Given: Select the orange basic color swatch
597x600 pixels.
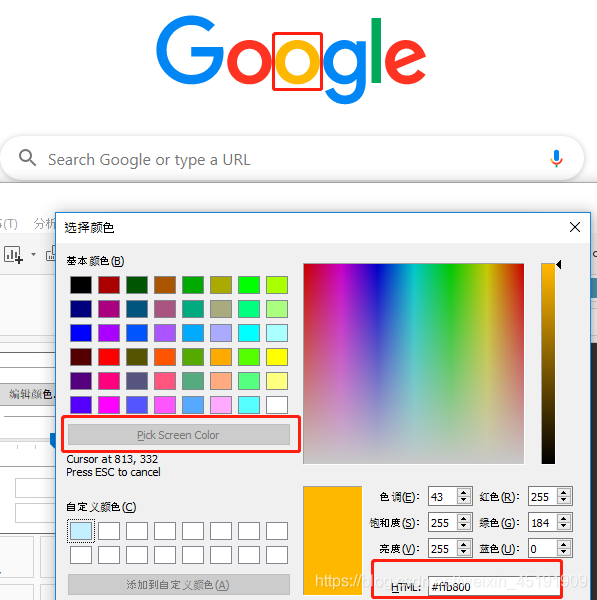Looking at the screenshot, I should [x=221, y=357].
